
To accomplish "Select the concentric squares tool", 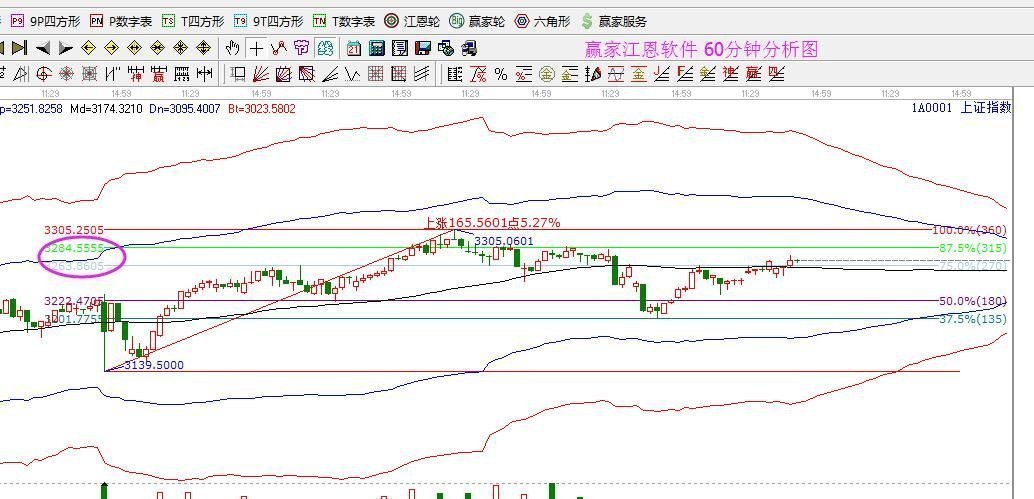I will pyautogui.click(x=90, y=74).
